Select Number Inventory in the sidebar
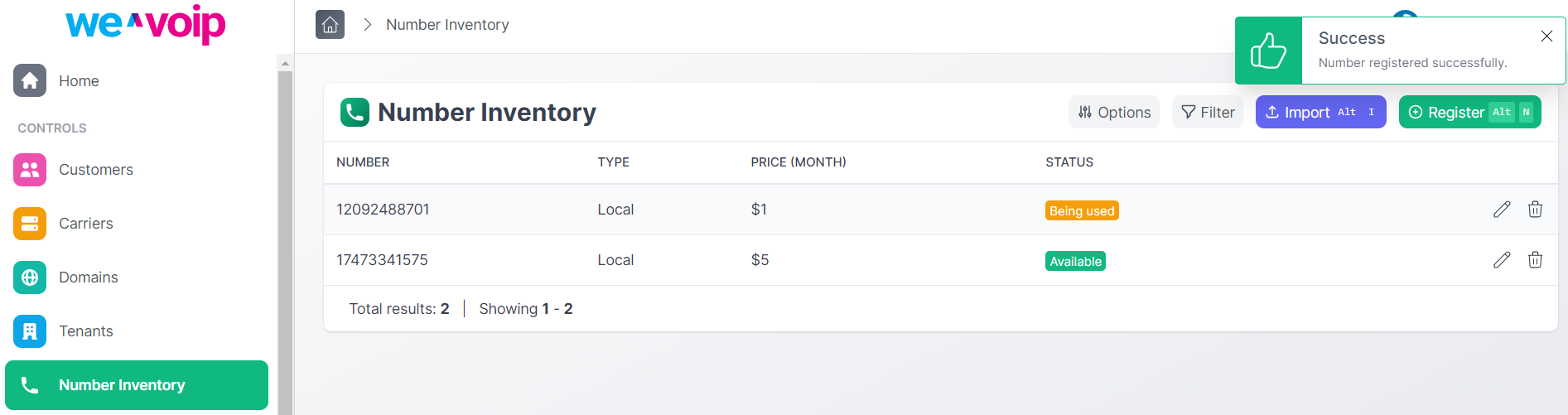 coord(137,385)
